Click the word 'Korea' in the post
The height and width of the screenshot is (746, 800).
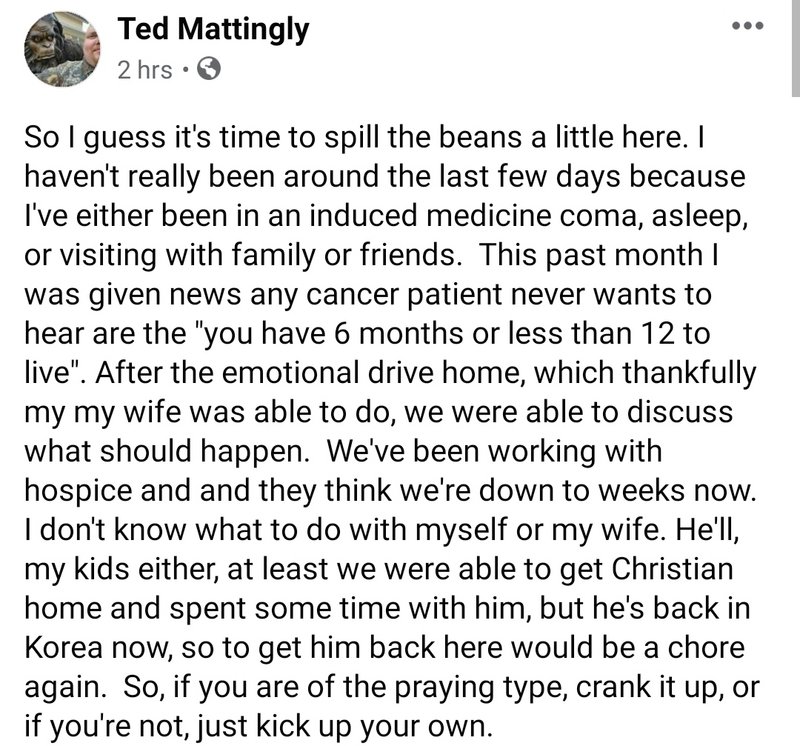tap(64, 648)
